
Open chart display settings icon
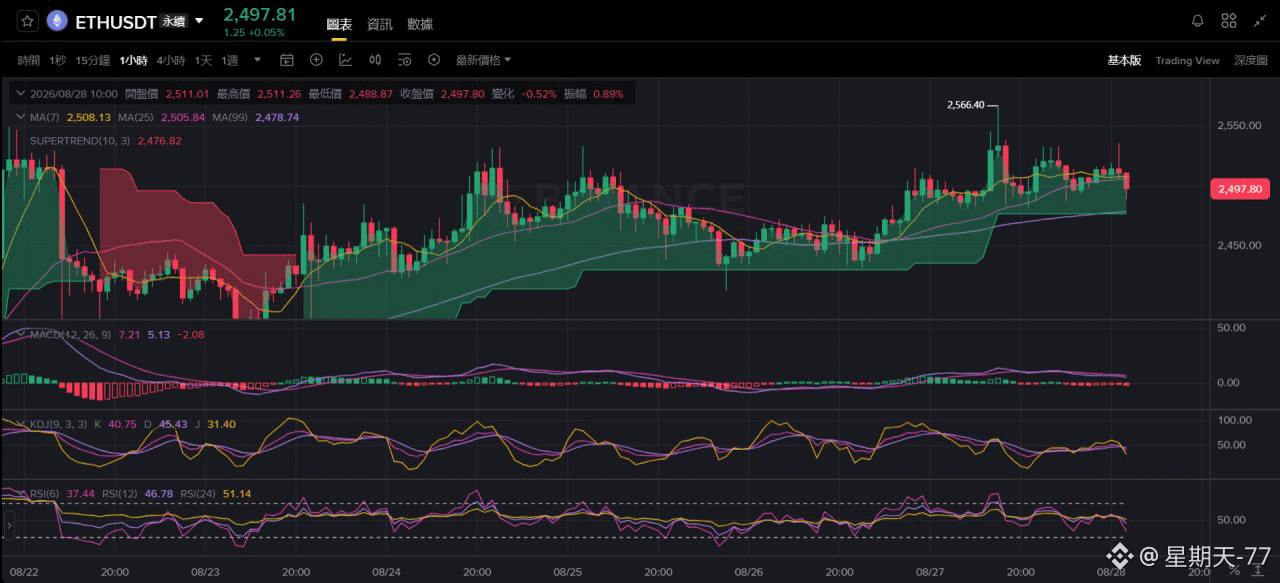click(x=404, y=60)
